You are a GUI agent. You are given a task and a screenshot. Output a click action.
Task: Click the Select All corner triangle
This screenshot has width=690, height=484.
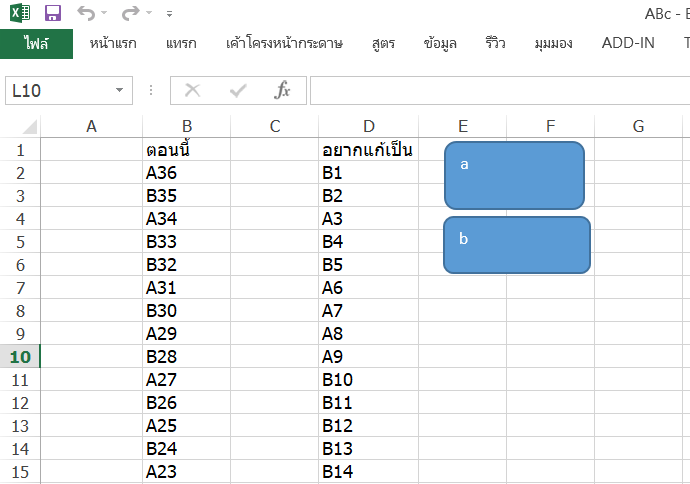coord(30,127)
